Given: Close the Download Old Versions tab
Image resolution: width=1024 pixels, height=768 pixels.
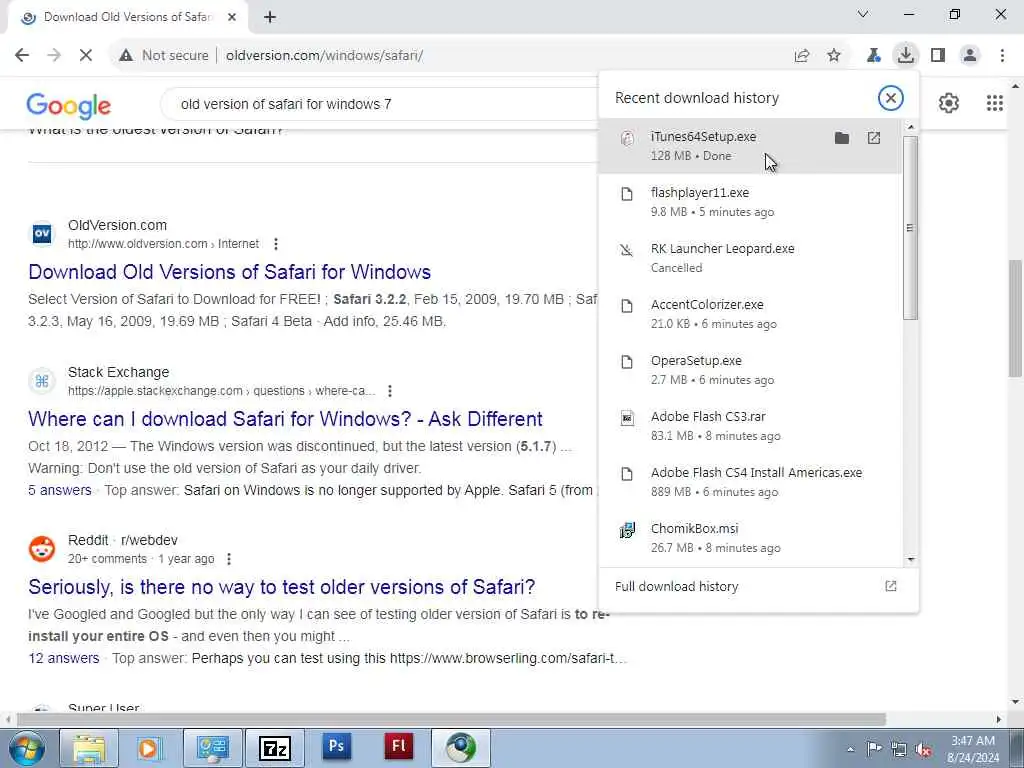Looking at the screenshot, I should tap(232, 17).
